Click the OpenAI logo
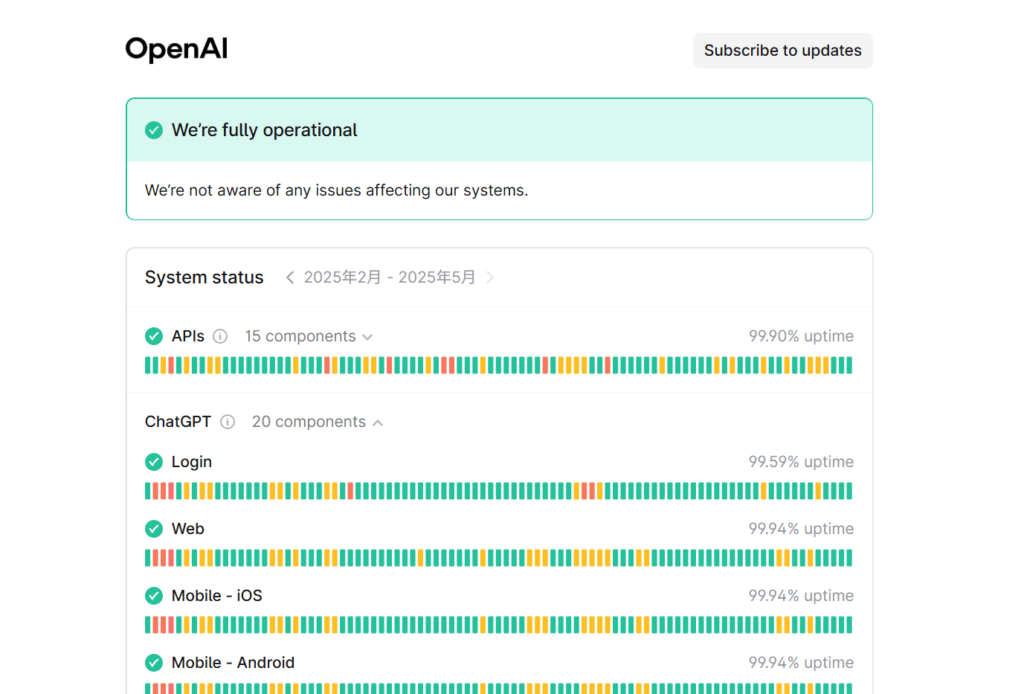Image resolution: width=1024 pixels, height=694 pixels. coord(176,50)
